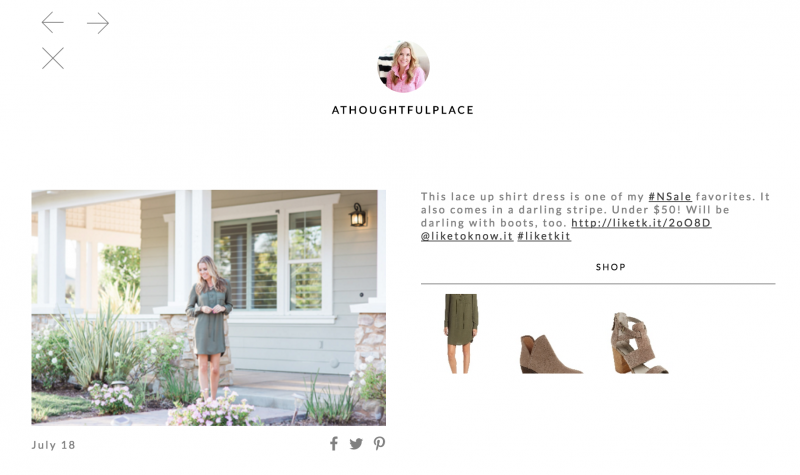
Task: Follow the #NSale hashtag link
Action: tap(670, 196)
